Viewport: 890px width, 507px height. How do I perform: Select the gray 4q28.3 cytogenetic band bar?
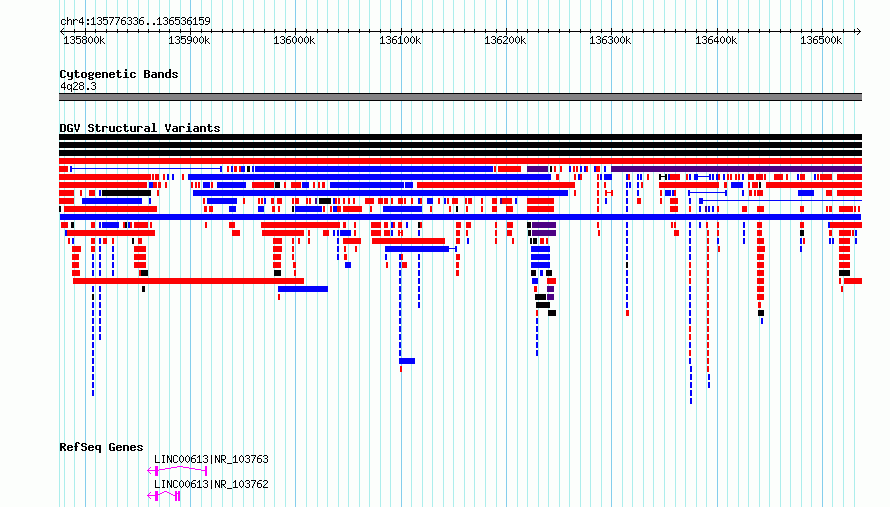(x=460, y=97)
